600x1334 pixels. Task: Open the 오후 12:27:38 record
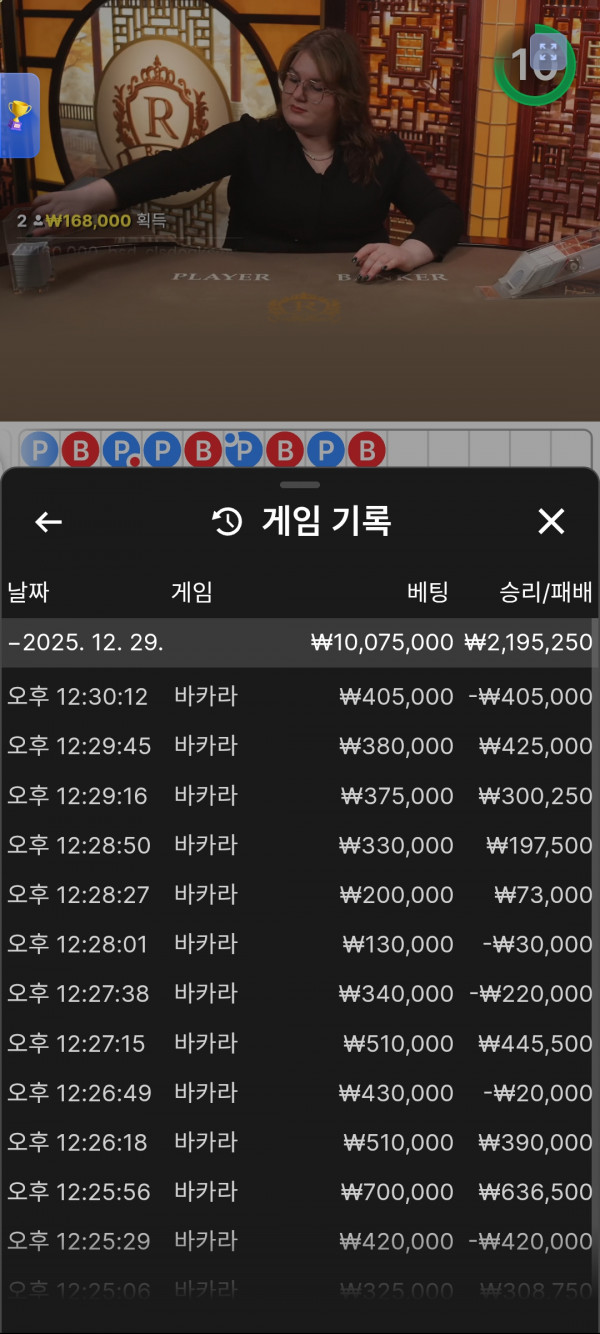click(x=298, y=994)
